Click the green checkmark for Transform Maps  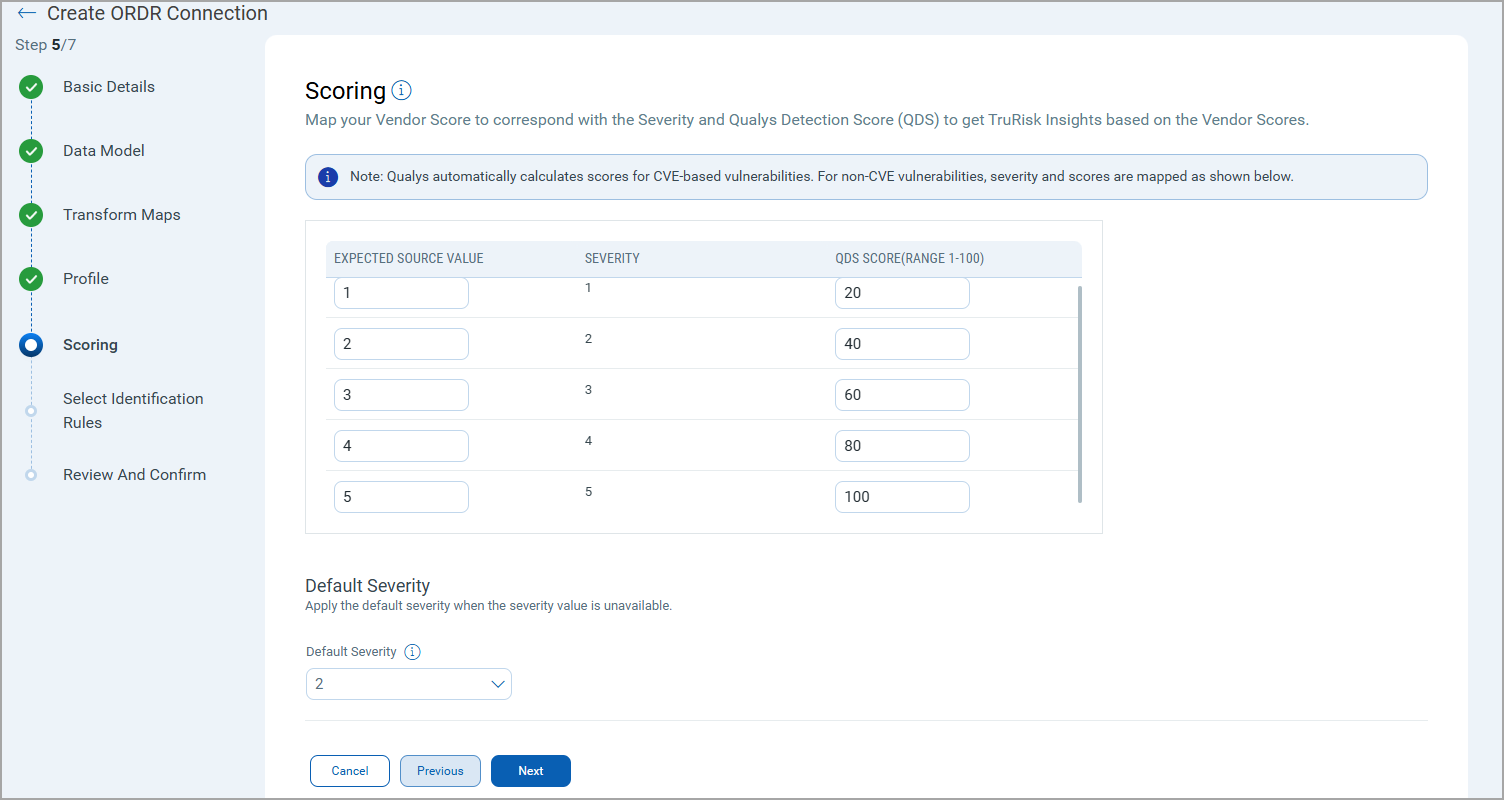click(x=31, y=215)
